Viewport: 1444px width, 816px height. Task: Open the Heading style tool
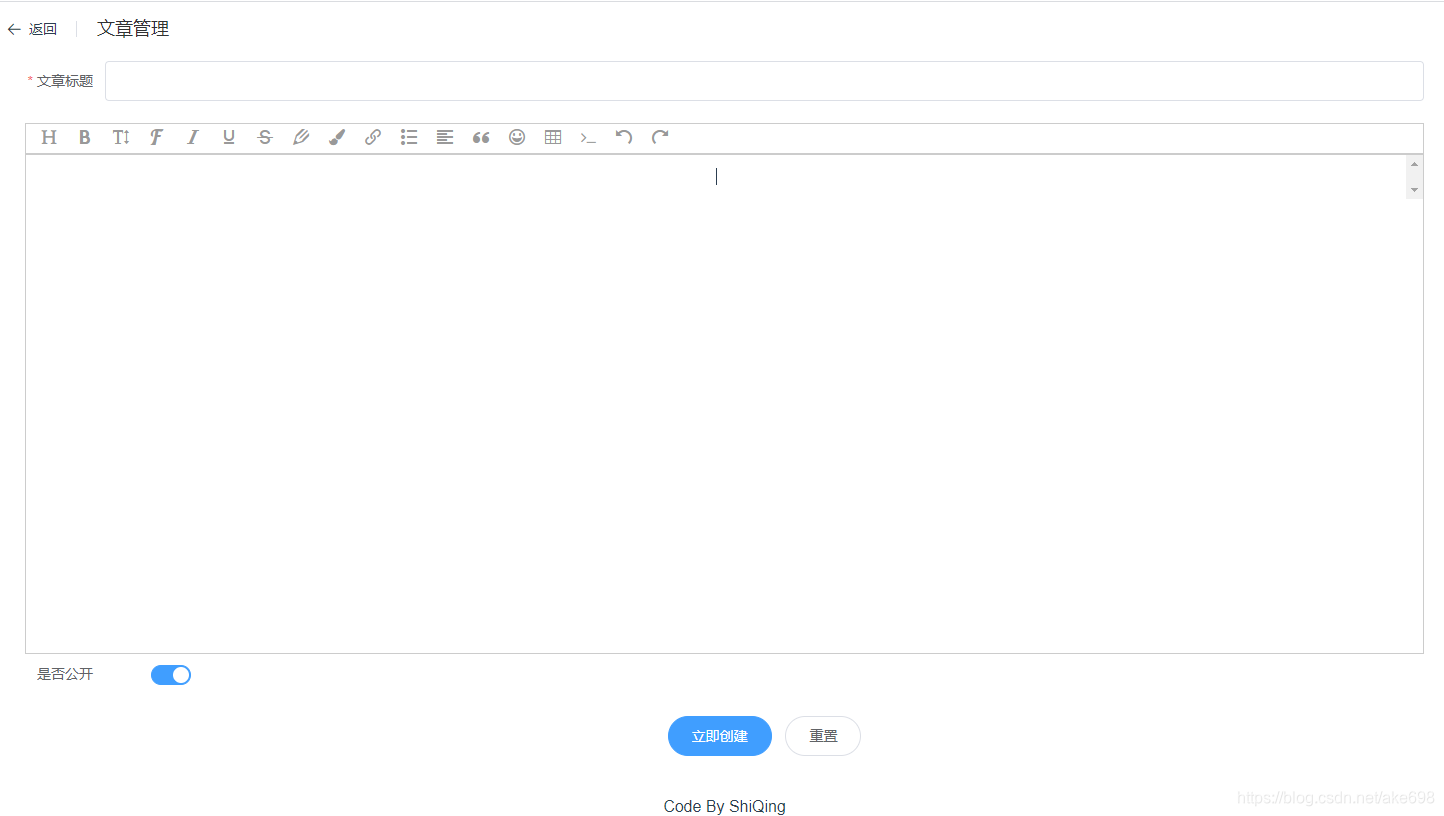point(49,138)
